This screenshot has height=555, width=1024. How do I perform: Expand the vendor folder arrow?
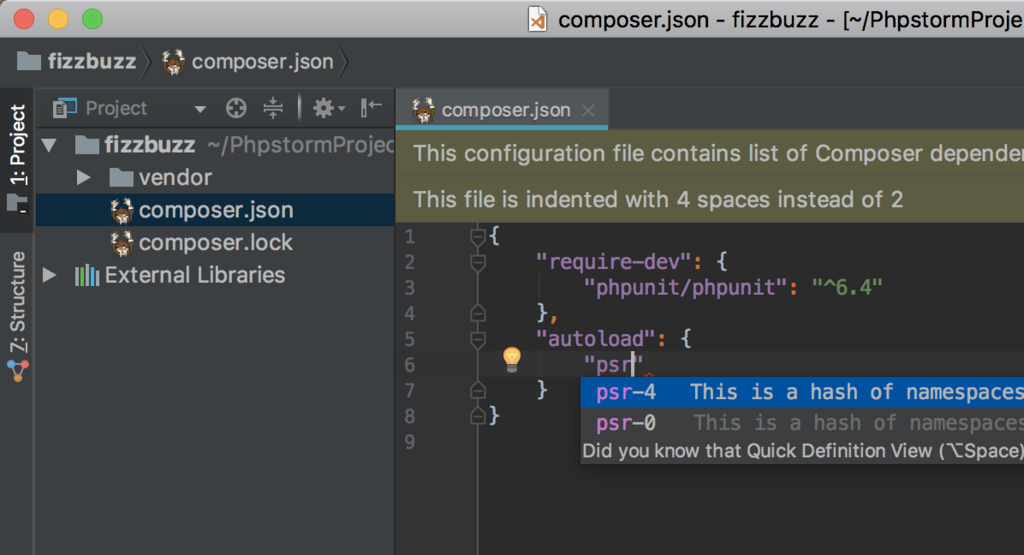pyautogui.click(x=83, y=177)
